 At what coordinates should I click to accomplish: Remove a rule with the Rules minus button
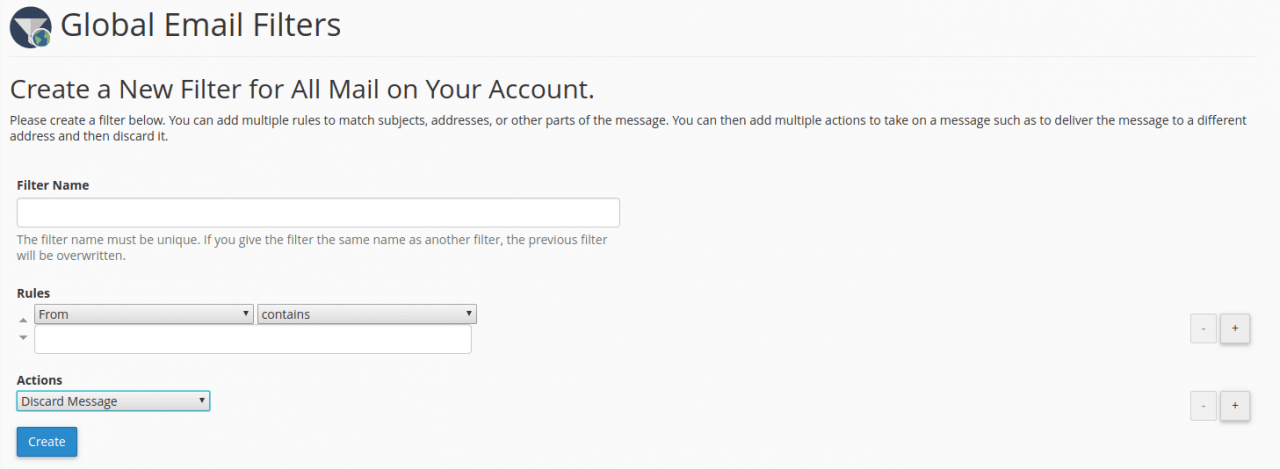1203,328
